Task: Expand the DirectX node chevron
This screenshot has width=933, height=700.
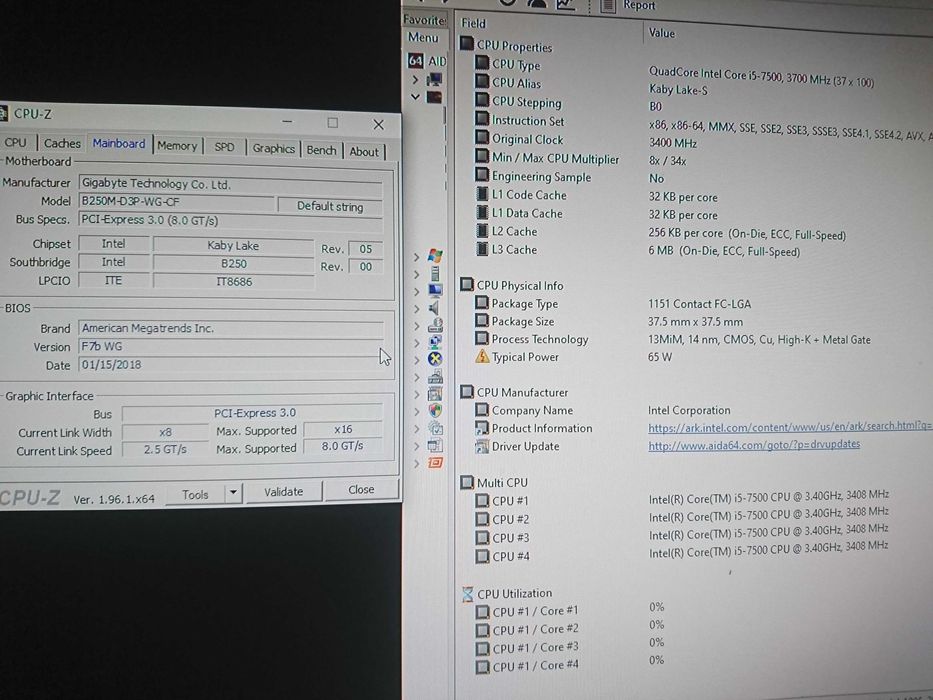Action: (x=417, y=360)
